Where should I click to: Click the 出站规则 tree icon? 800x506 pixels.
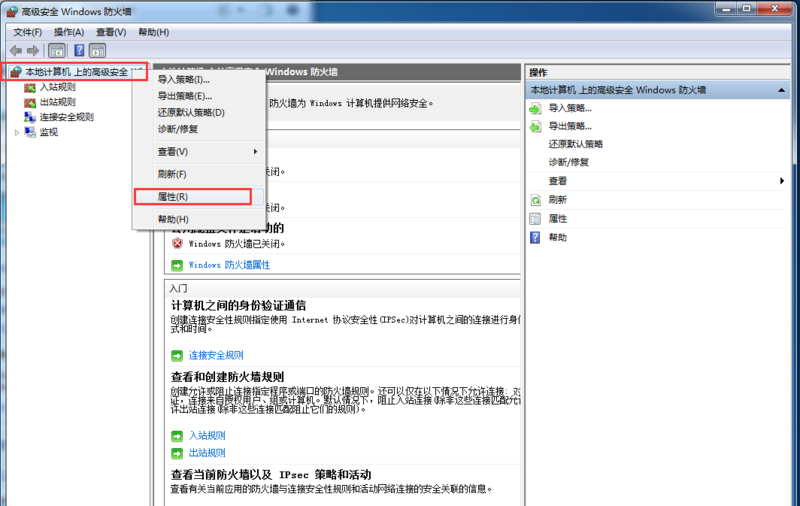[30, 103]
